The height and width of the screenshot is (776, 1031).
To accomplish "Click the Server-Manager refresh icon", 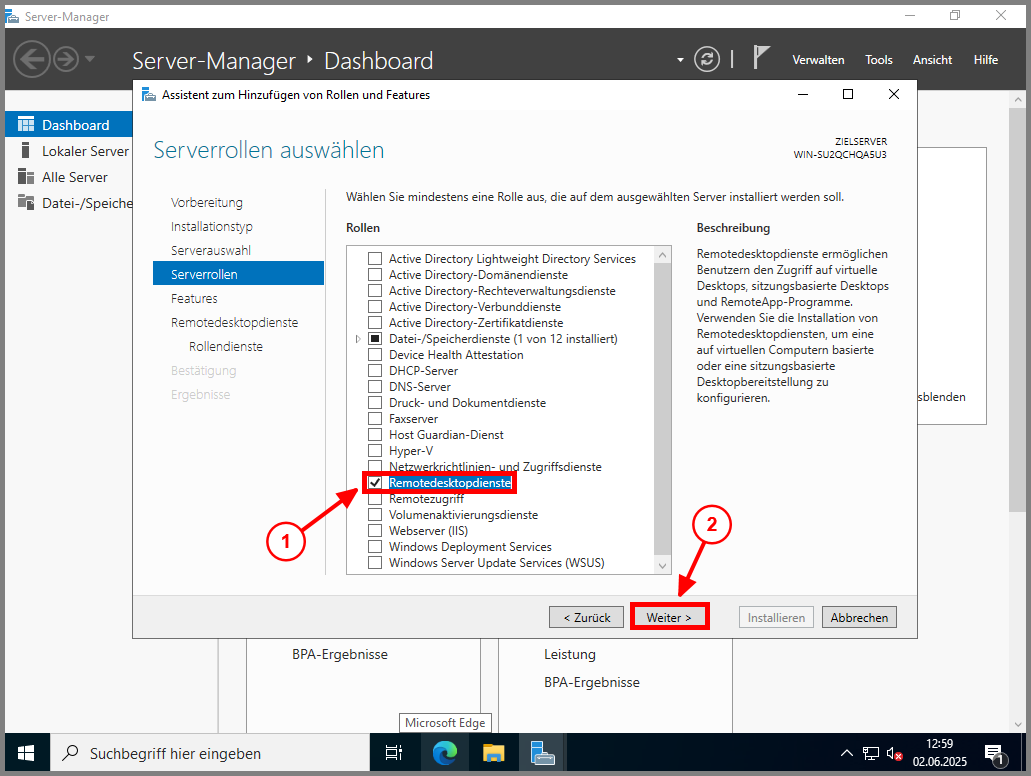I will [707, 59].
